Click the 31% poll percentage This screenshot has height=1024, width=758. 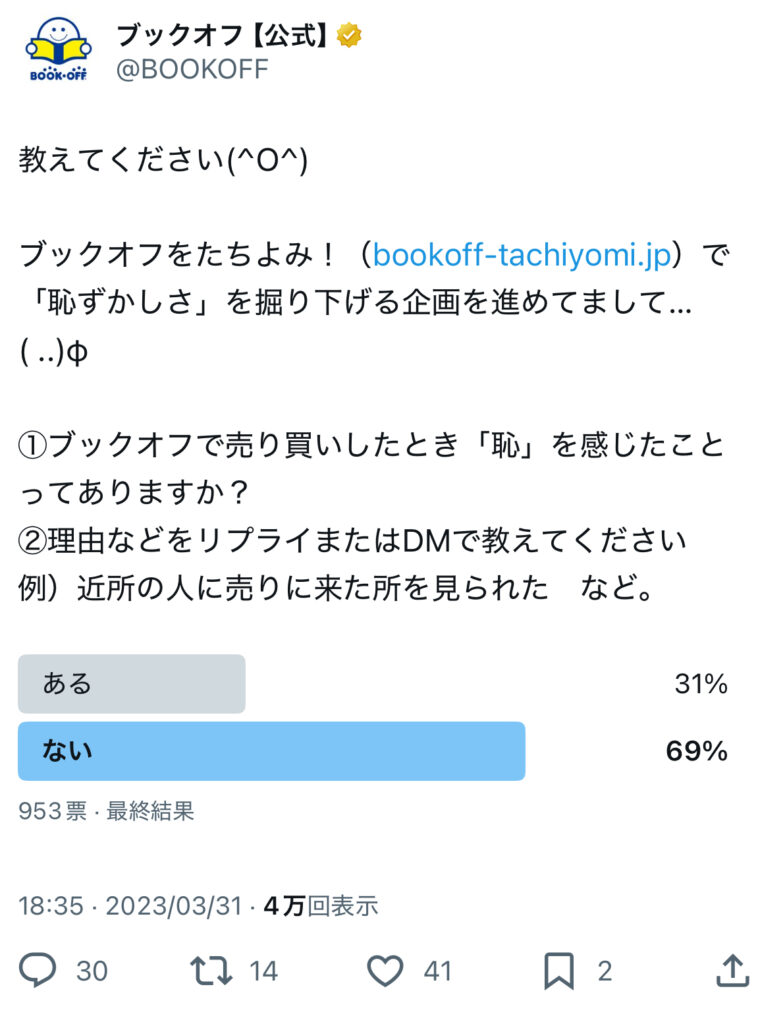(701, 684)
